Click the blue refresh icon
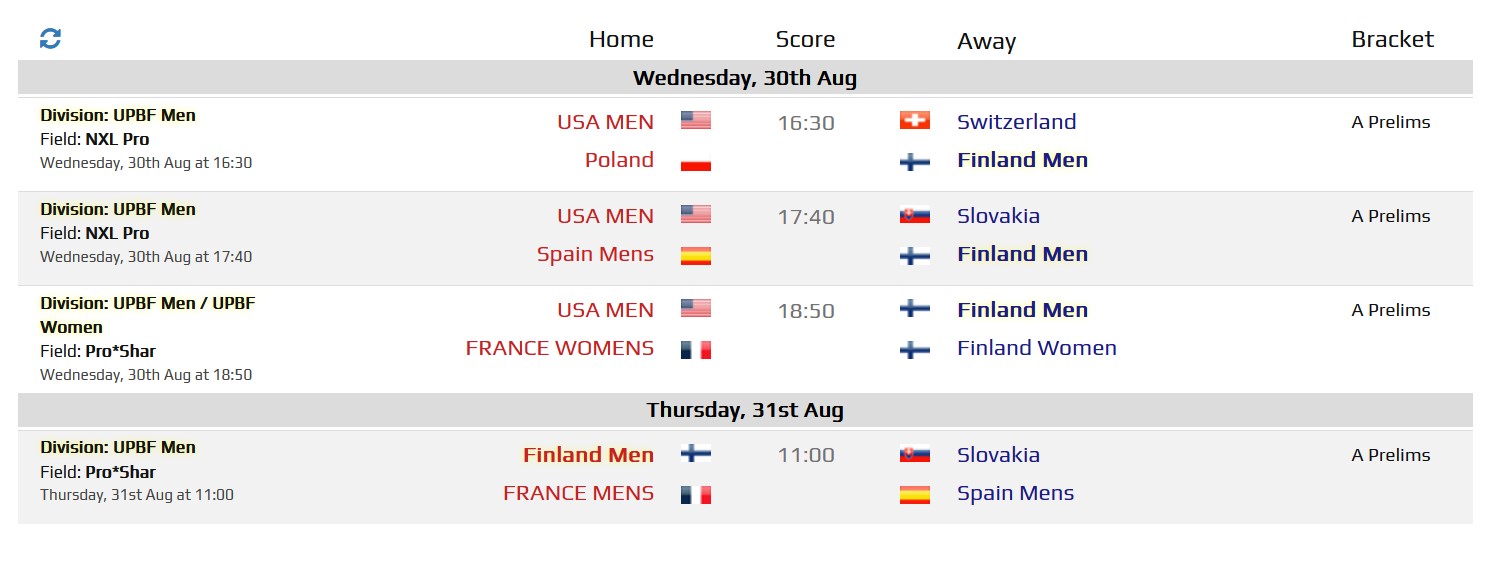Image resolution: width=1498 pixels, height=568 pixels. (x=50, y=39)
